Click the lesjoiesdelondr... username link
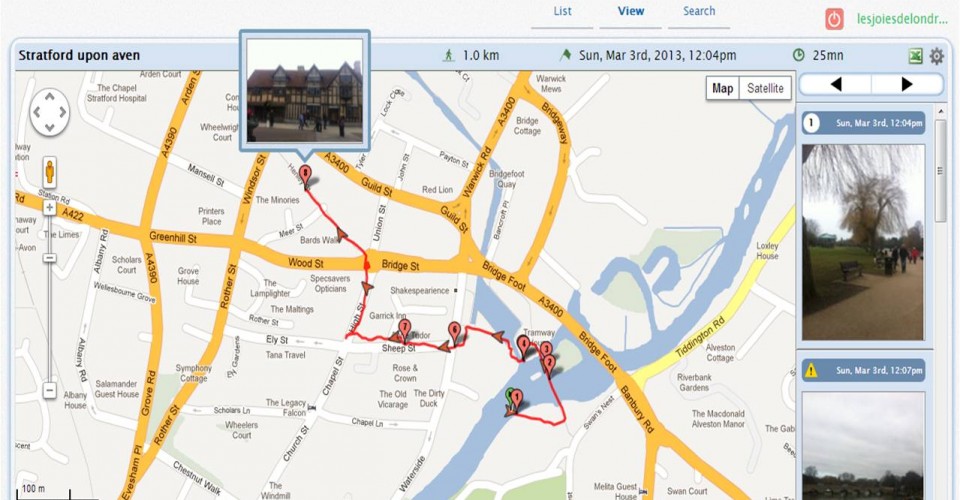The width and height of the screenshot is (960, 500). coord(902,19)
